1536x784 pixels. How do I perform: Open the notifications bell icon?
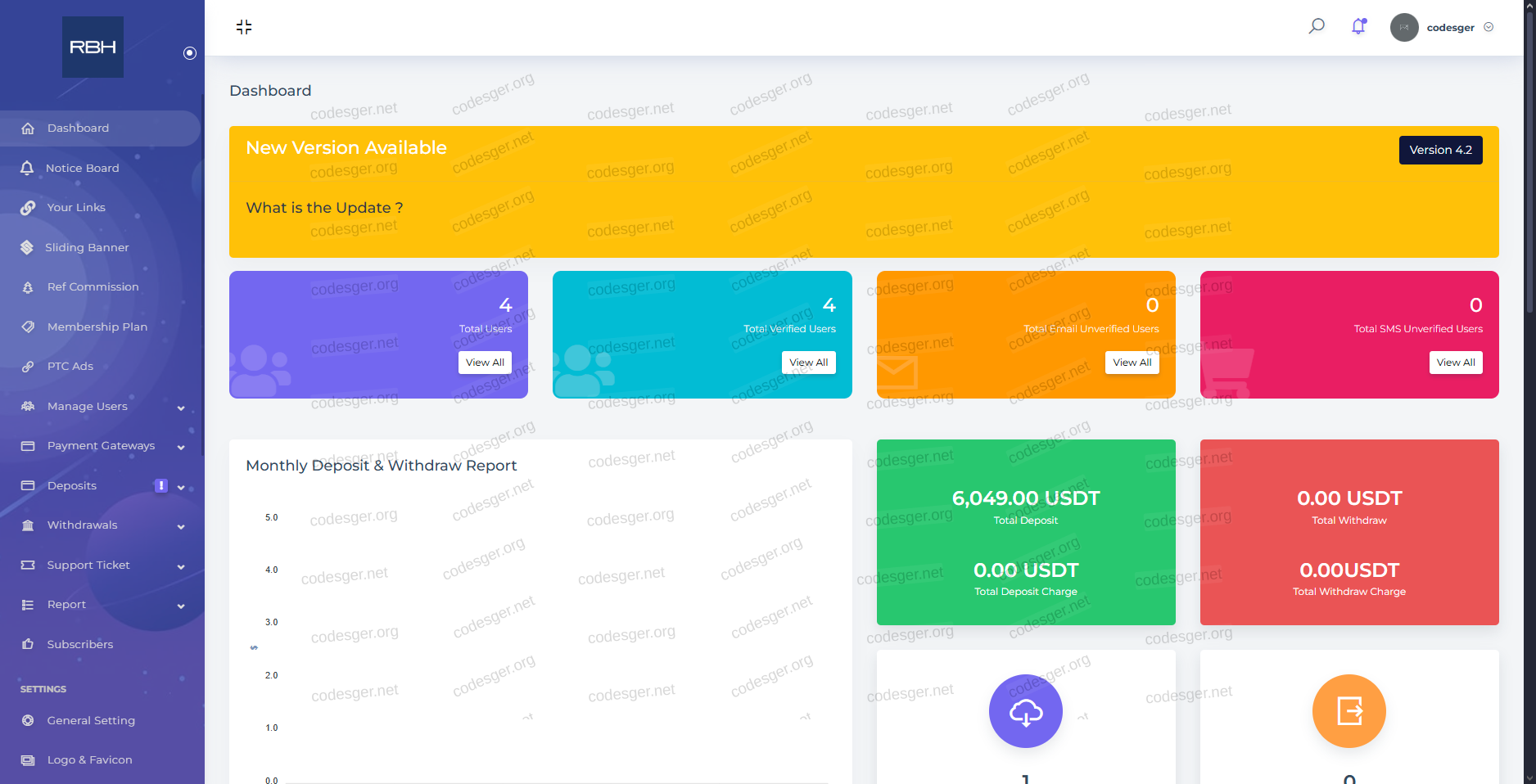point(1359,26)
